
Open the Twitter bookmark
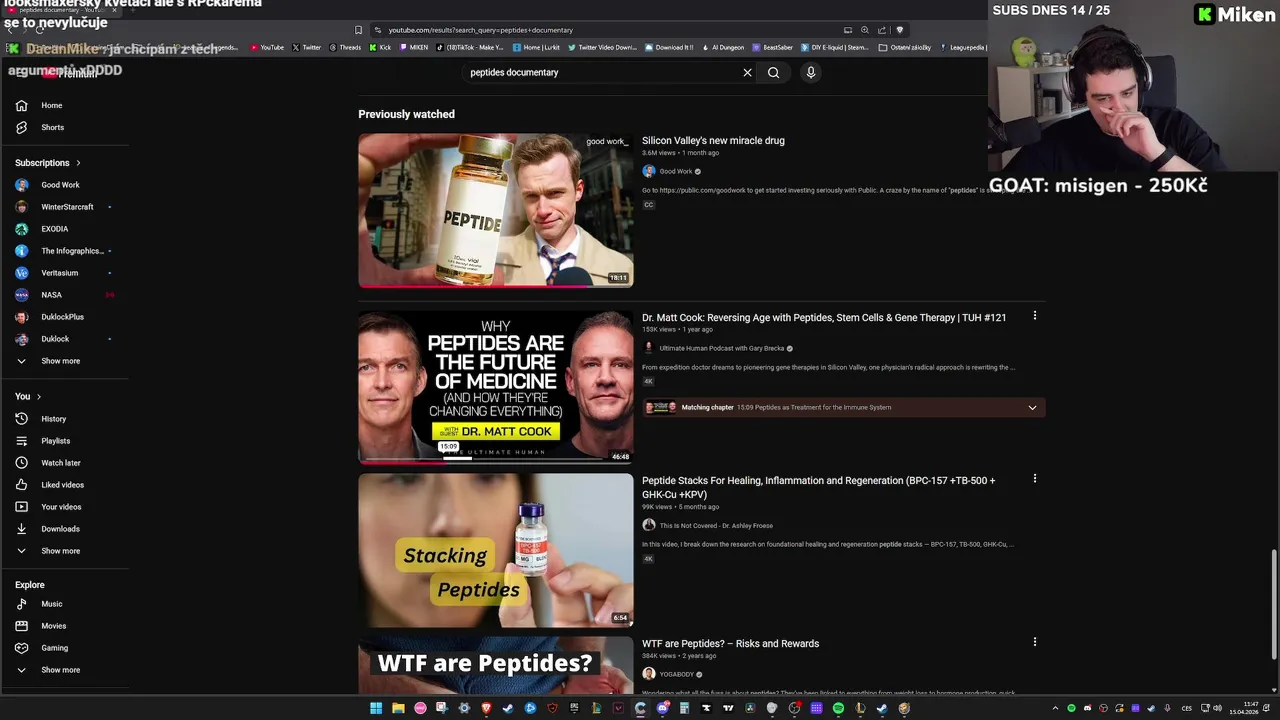pyautogui.click(x=307, y=47)
